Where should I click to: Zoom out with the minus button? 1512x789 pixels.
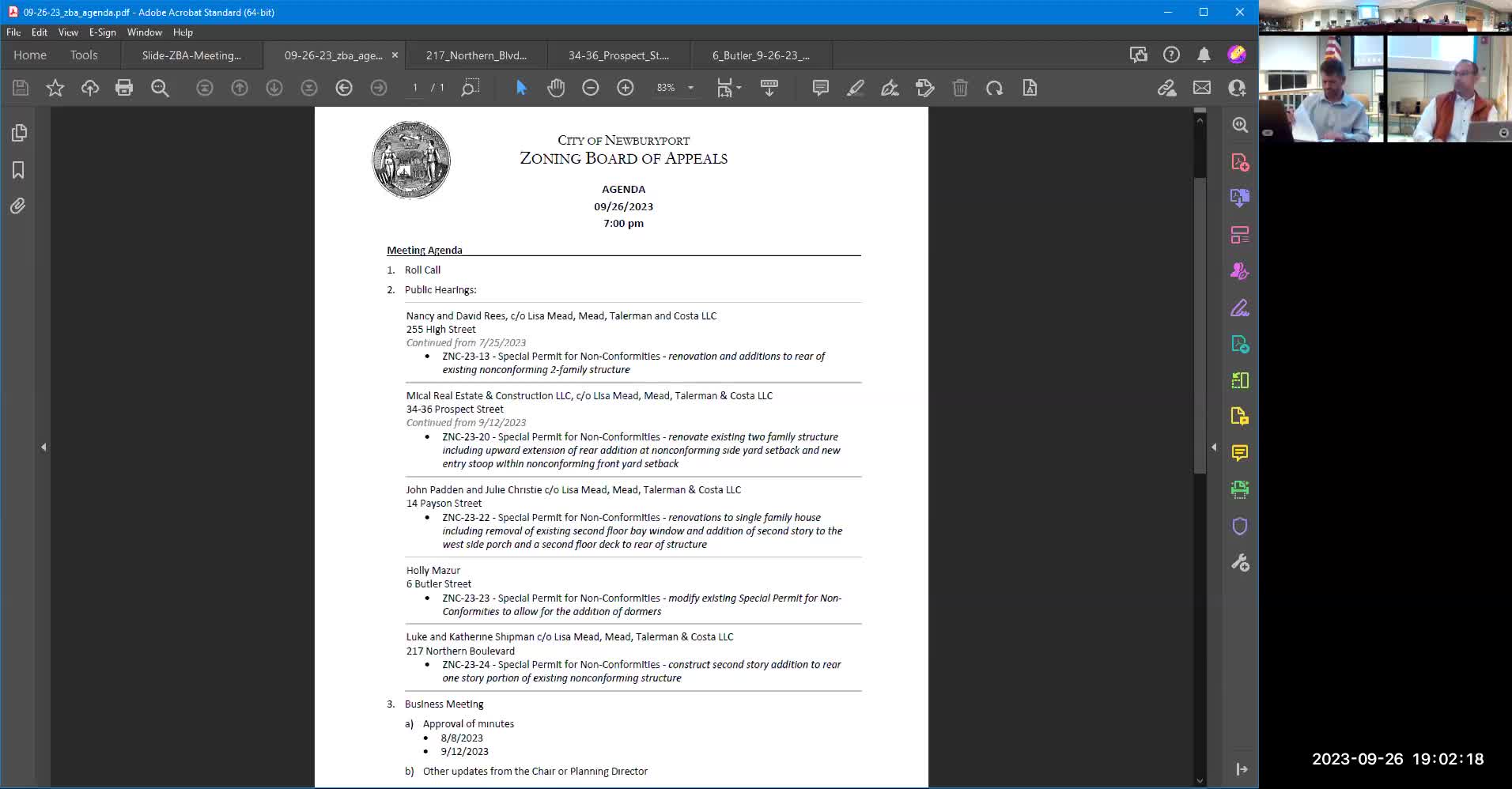point(591,88)
